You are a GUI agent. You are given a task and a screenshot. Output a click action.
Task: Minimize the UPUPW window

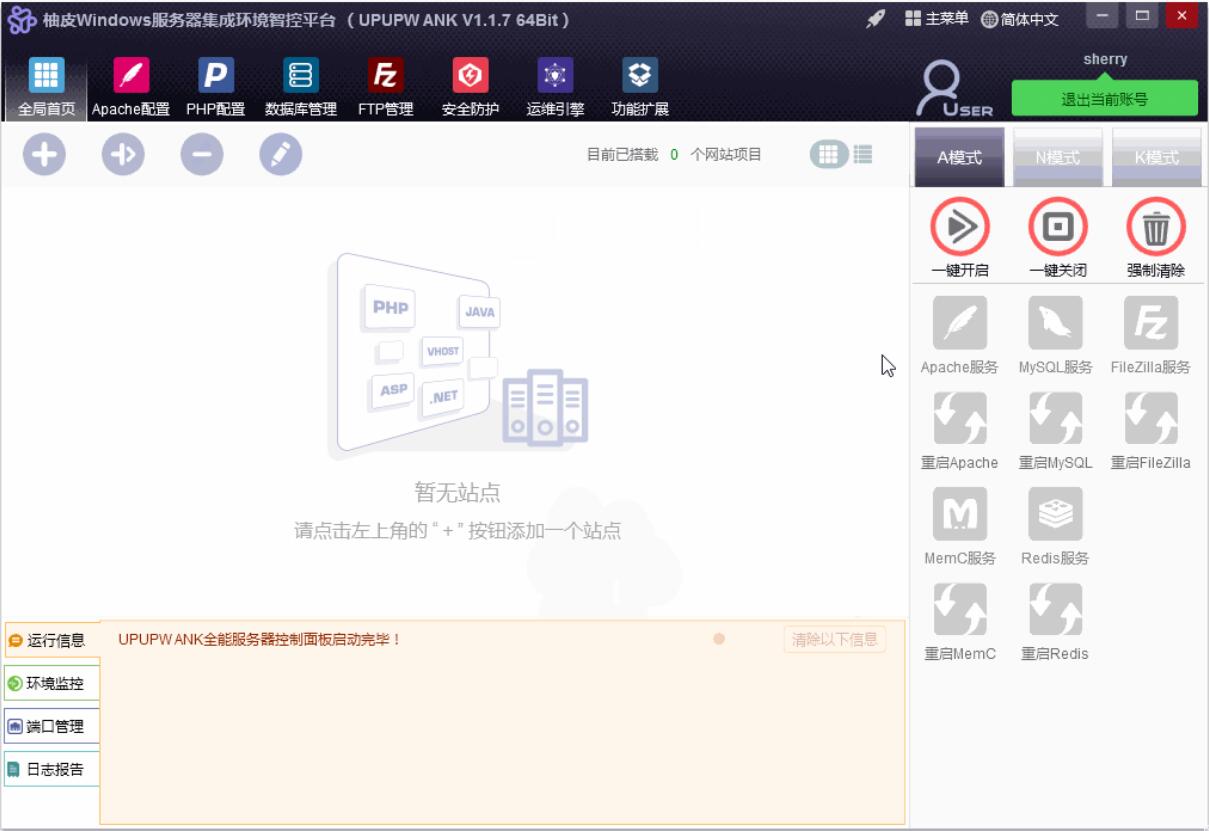1103,15
